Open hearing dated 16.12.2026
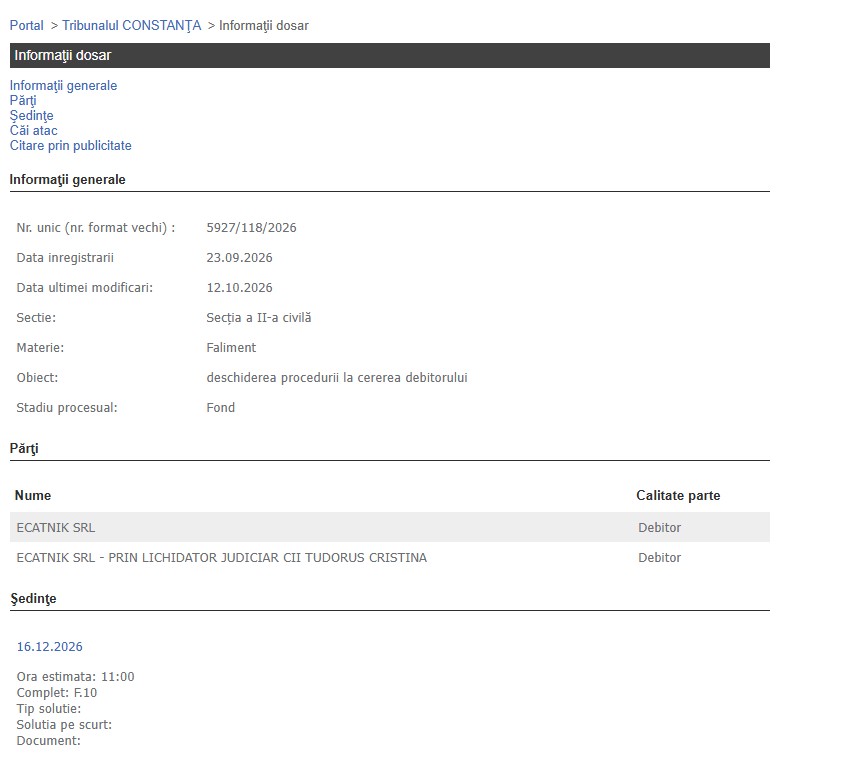The height and width of the screenshot is (766, 844). click(50, 646)
